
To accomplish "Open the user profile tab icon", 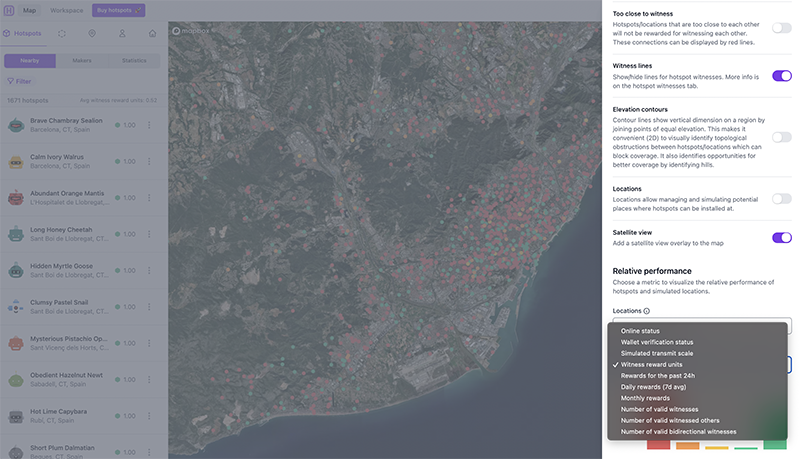I will (x=122, y=33).
